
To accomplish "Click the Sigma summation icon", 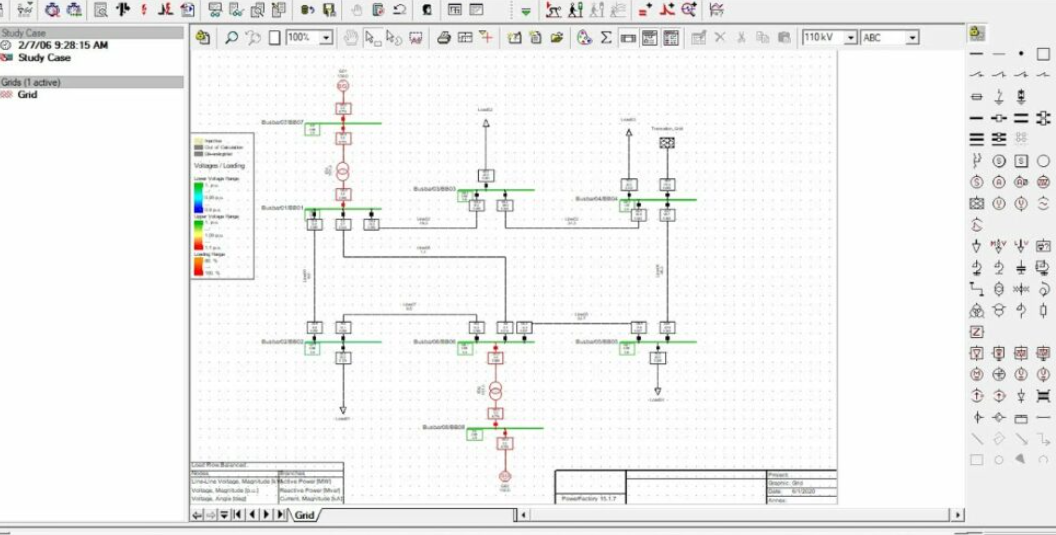I will click(606, 38).
